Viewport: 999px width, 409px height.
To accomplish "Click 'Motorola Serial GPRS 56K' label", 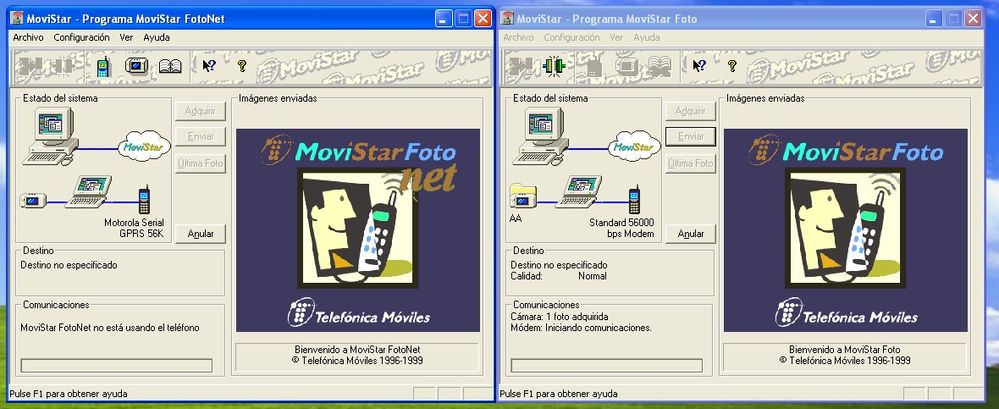I will (x=134, y=228).
